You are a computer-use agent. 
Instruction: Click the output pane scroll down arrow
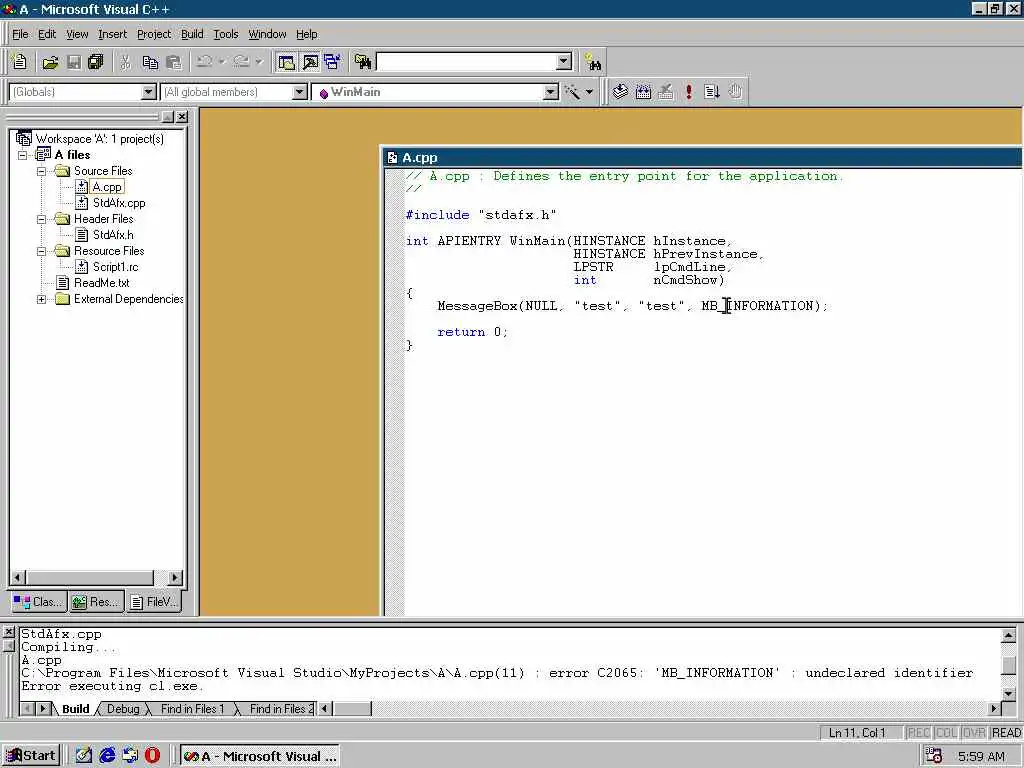(x=1008, y=693)
